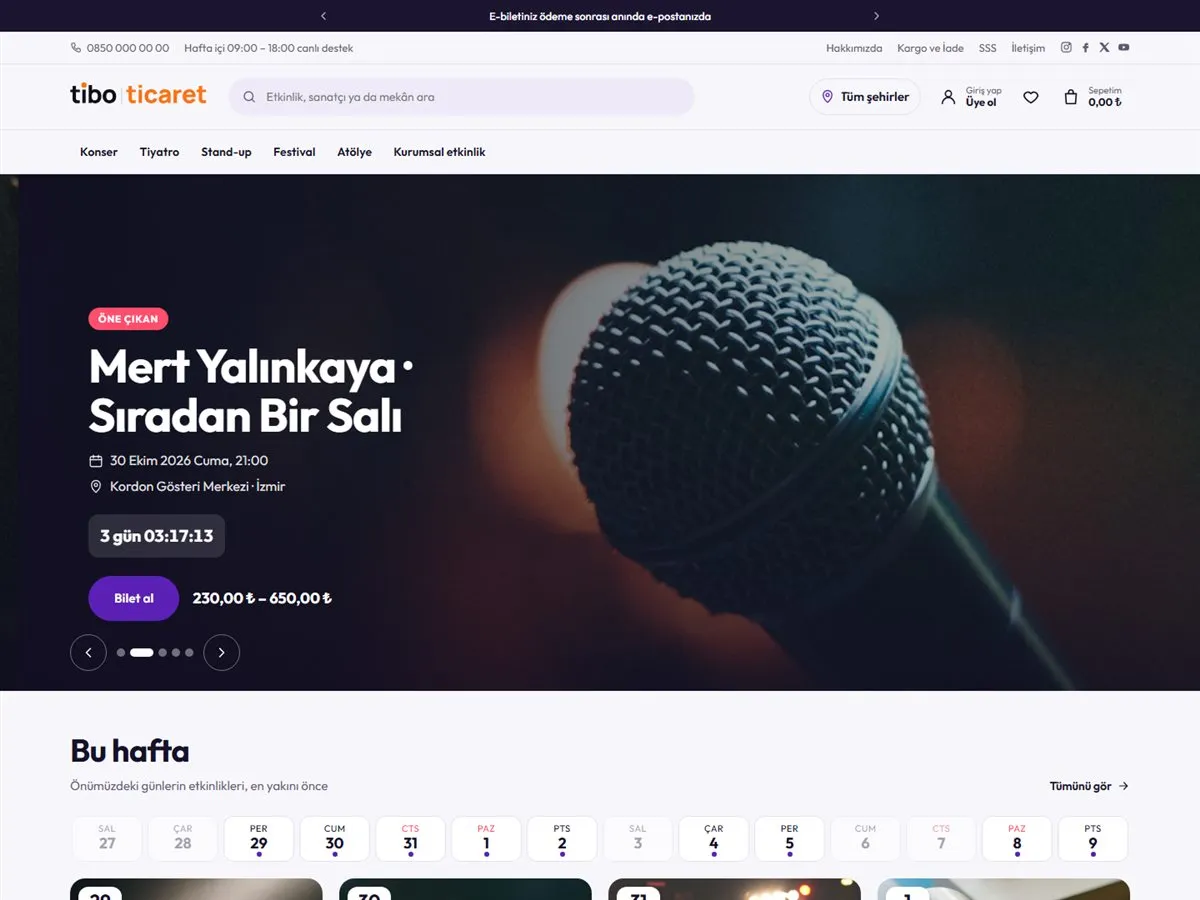The image size is (1200, 900).
Task: Select date ÇAR 28
Action: (183, 839)
